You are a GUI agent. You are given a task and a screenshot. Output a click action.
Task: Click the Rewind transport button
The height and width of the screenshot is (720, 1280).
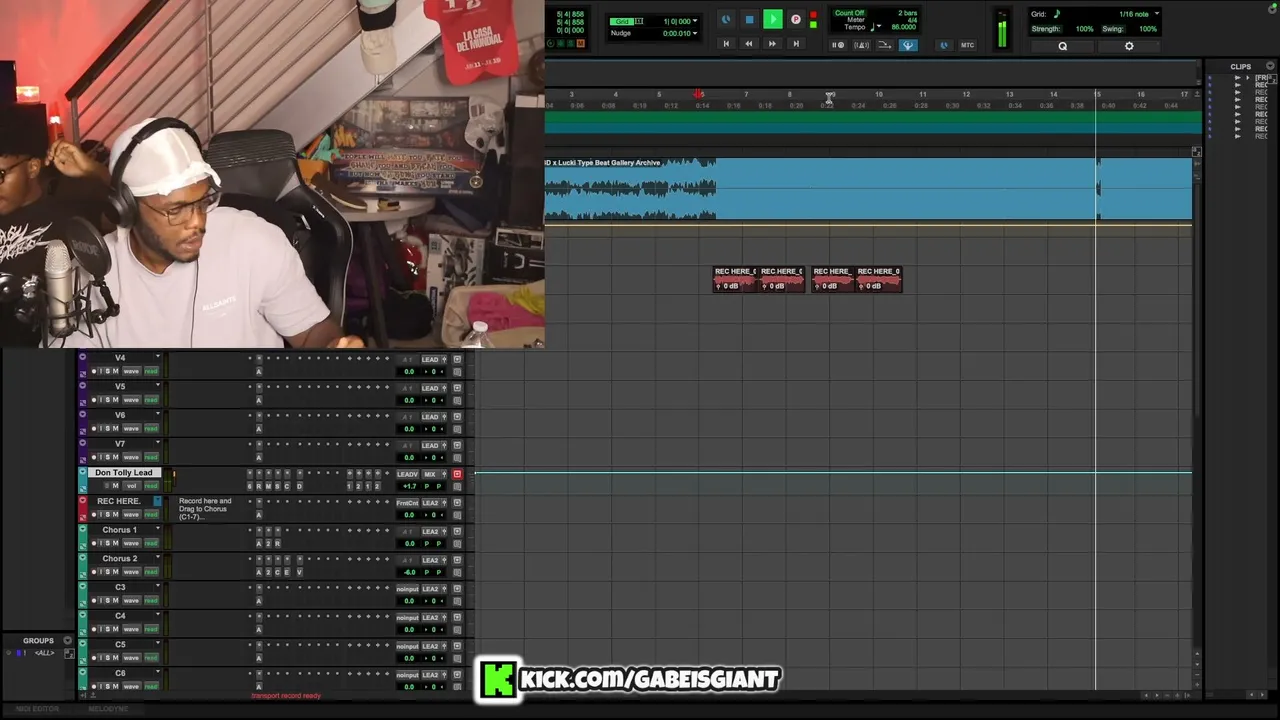pyautogui.click(x=749, y=44)
